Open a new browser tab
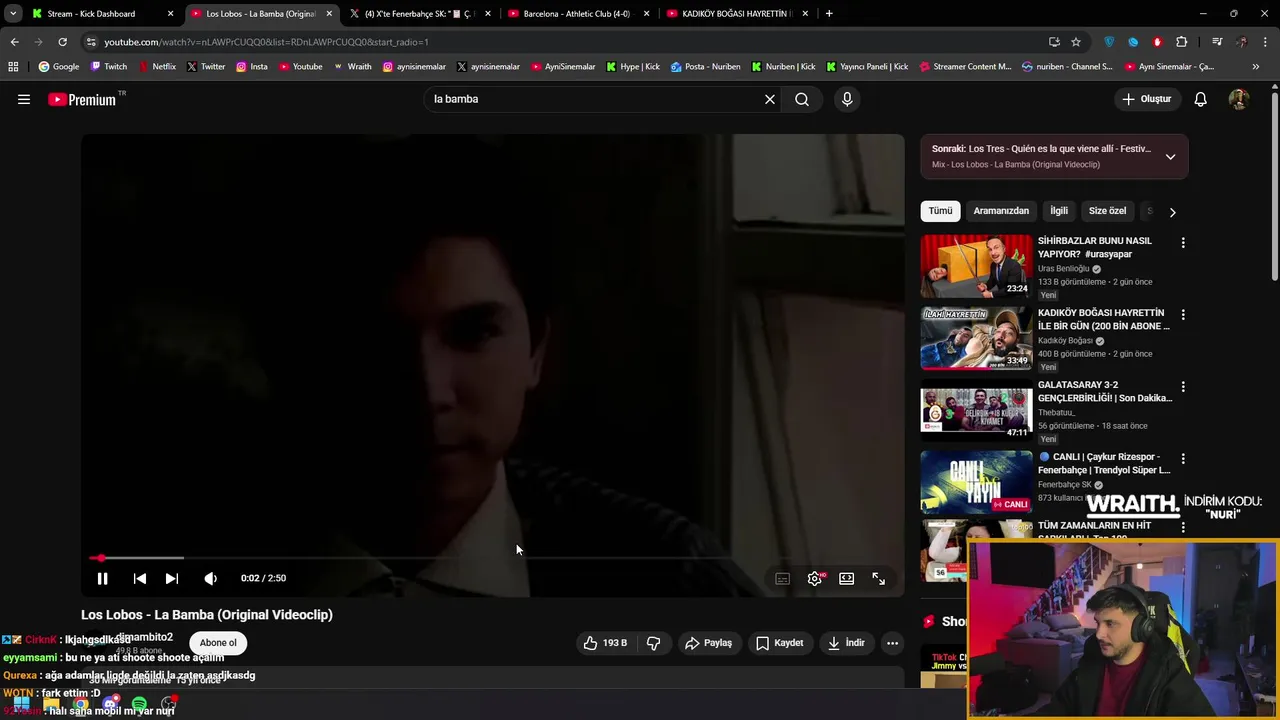 [829, 14]
